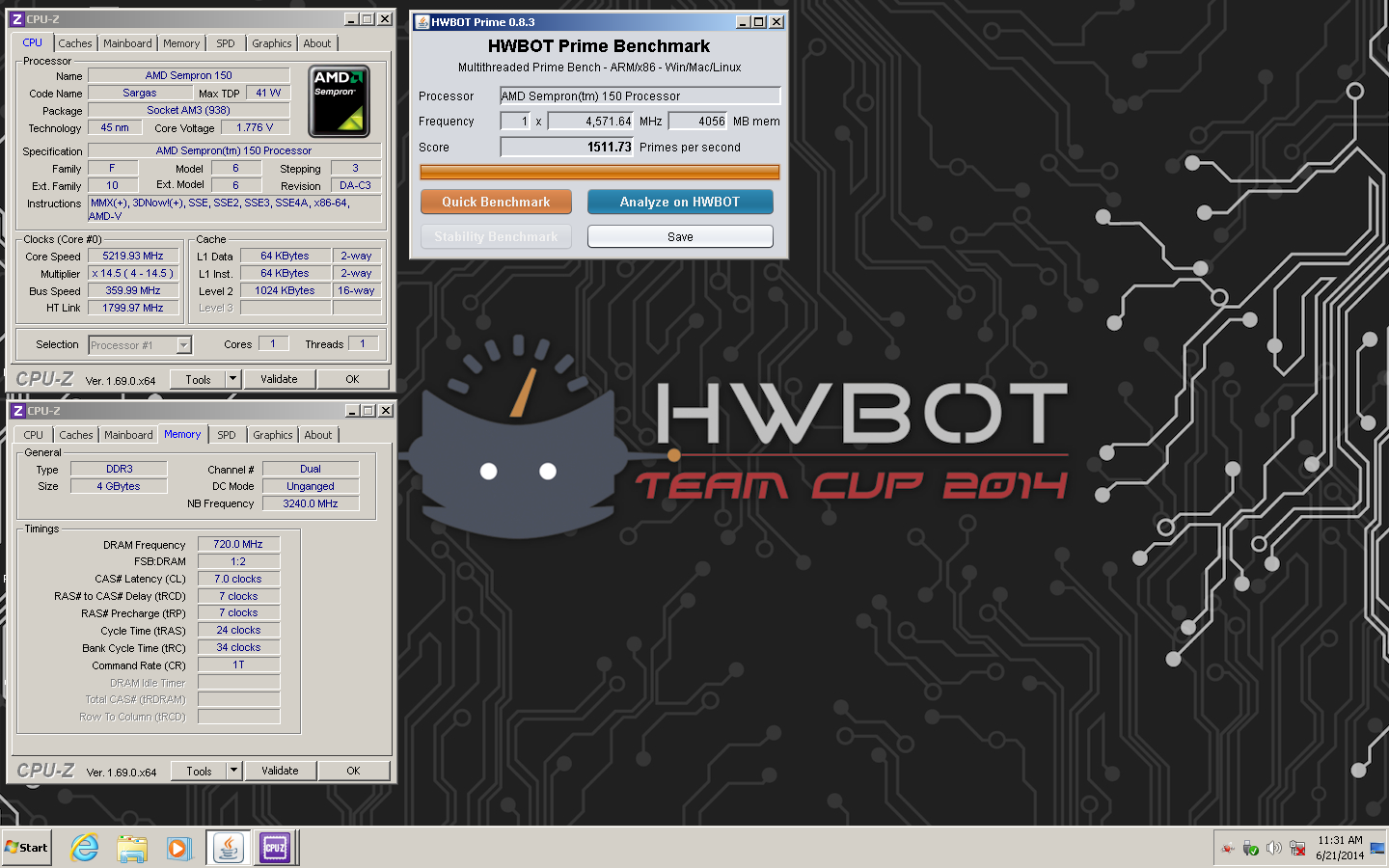Click the Max TDP value 41 W

click(x=268, y=93)
